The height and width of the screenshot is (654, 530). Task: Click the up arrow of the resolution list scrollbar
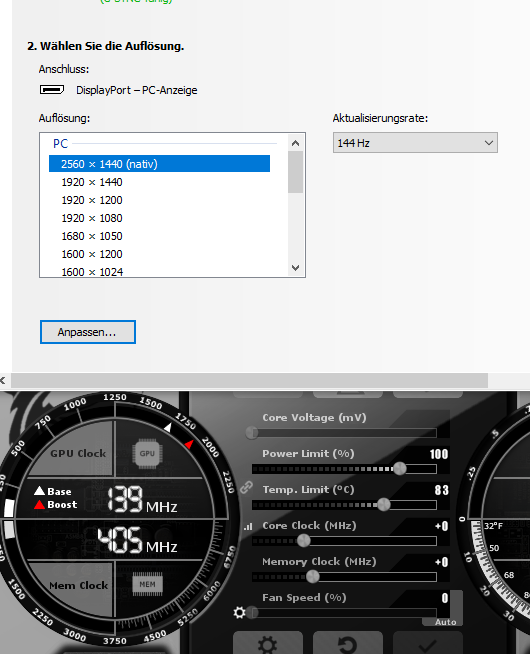pyautogui.click(x=296, y=143)
